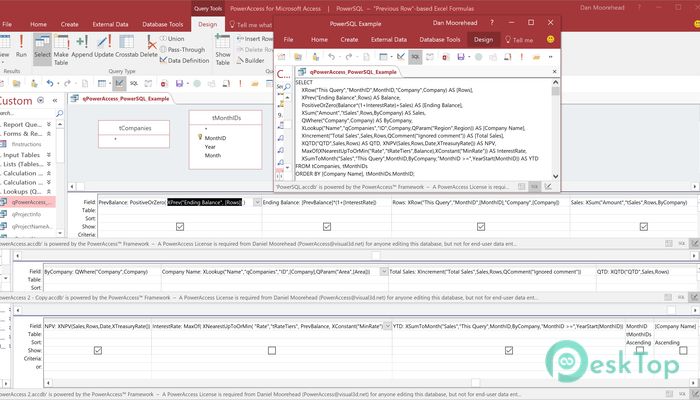
Task: Click the smiley feedback icon in PowerSQL Example
Action: [x=550, y=39]
